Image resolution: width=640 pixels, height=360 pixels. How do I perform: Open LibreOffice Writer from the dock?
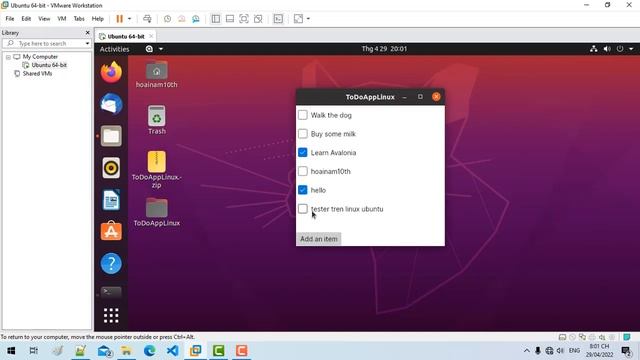click(111, 200)
